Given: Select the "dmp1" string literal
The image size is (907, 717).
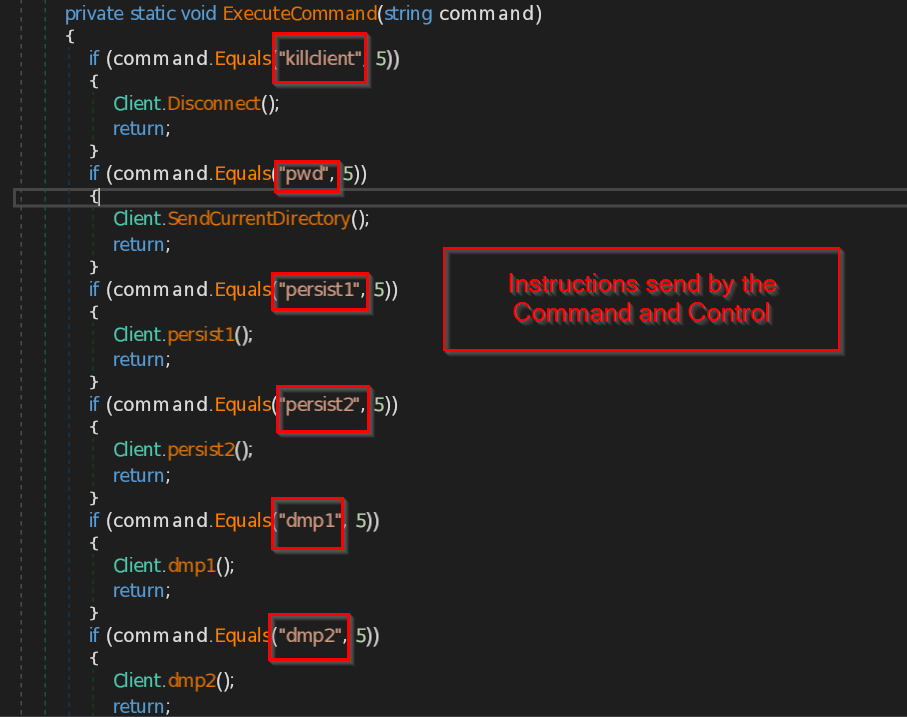Looking at the screenshot, I should (310, 520).
